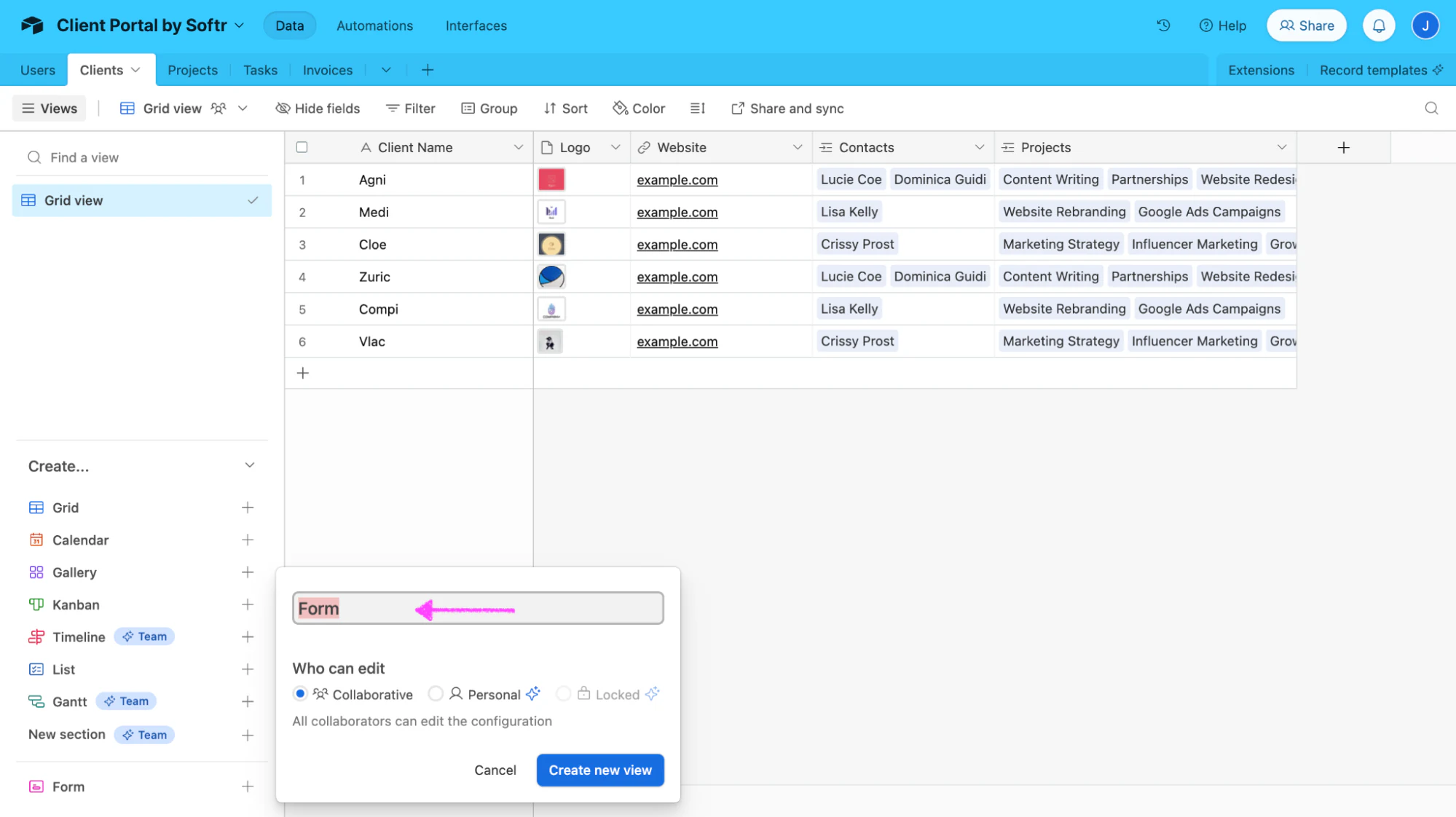
Task: Click the view name input field
Action: coord(478,608)
